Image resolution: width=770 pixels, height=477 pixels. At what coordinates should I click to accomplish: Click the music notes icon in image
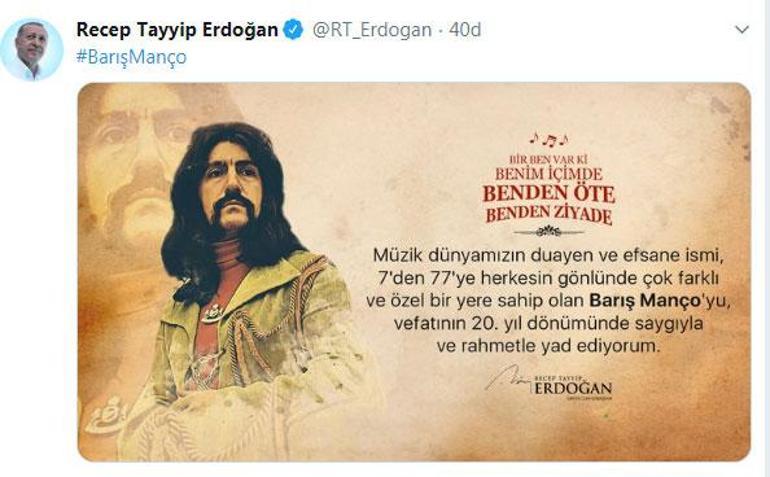click(x=549, y=140)
